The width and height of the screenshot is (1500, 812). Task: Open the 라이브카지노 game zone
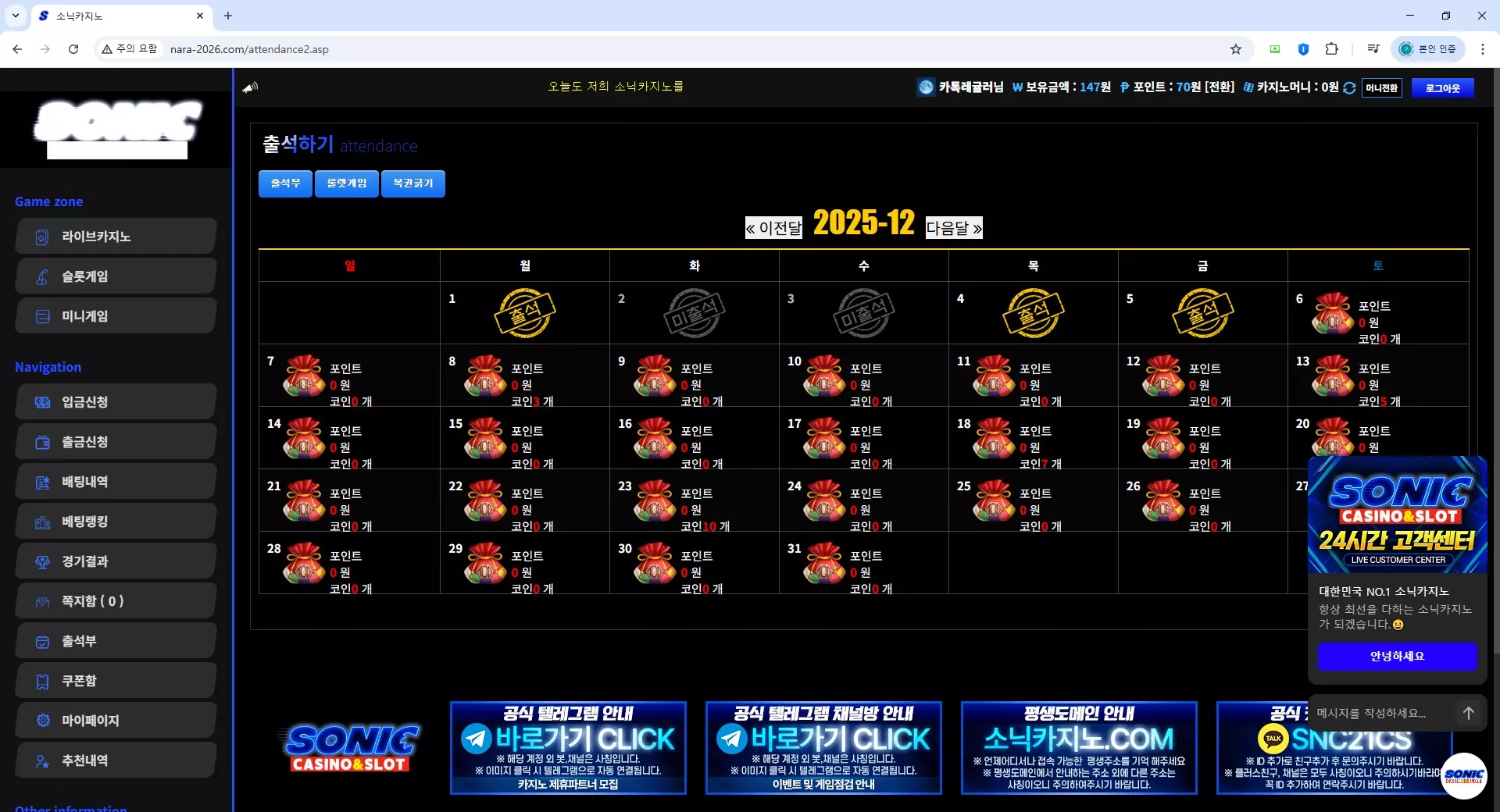point(116,236)
